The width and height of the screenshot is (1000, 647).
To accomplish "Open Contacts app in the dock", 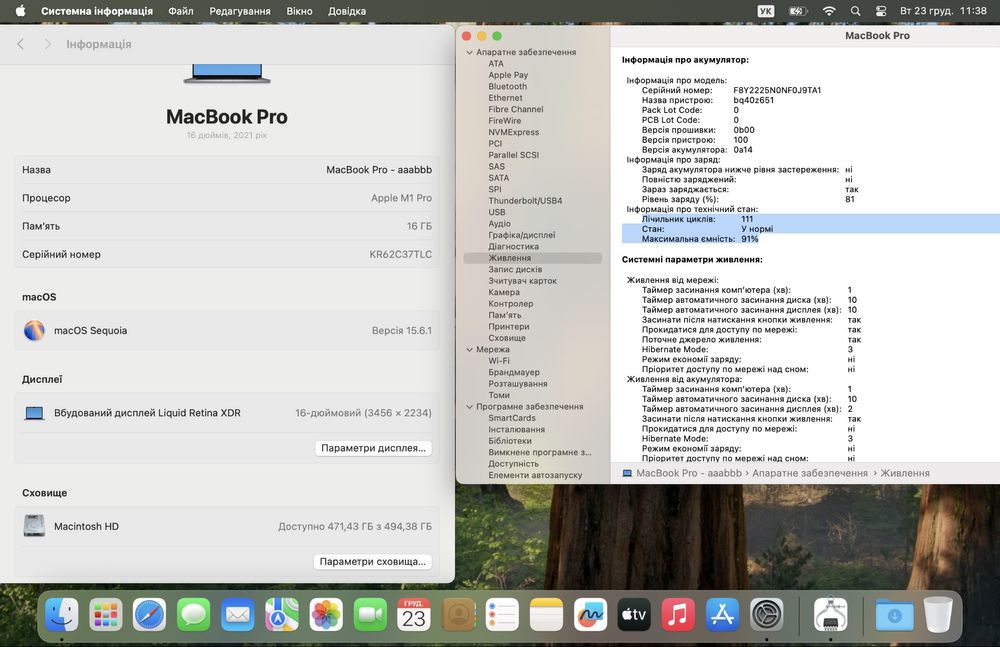I will pyautogui.click(x=458, y=614).
